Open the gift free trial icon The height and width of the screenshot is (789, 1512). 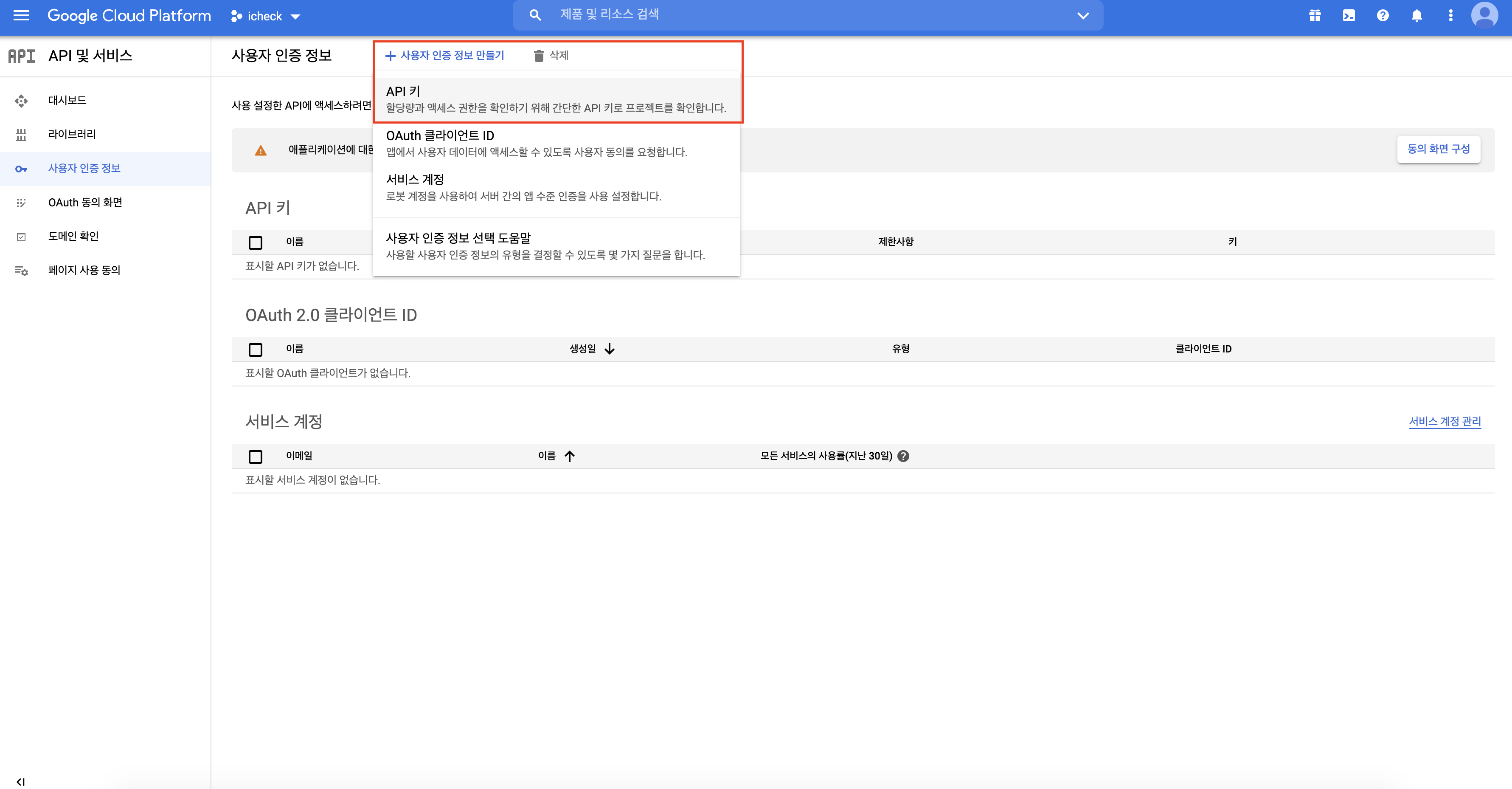tap(1315, 16)
